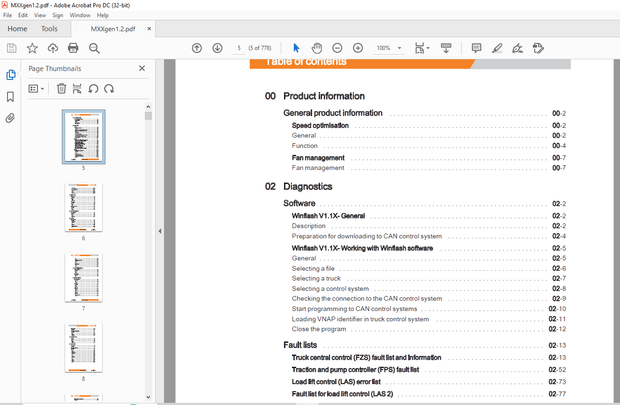Viewport: 620px width, 405px height.
Task: Select the Hand pan tool
Action: click(316, 48)
